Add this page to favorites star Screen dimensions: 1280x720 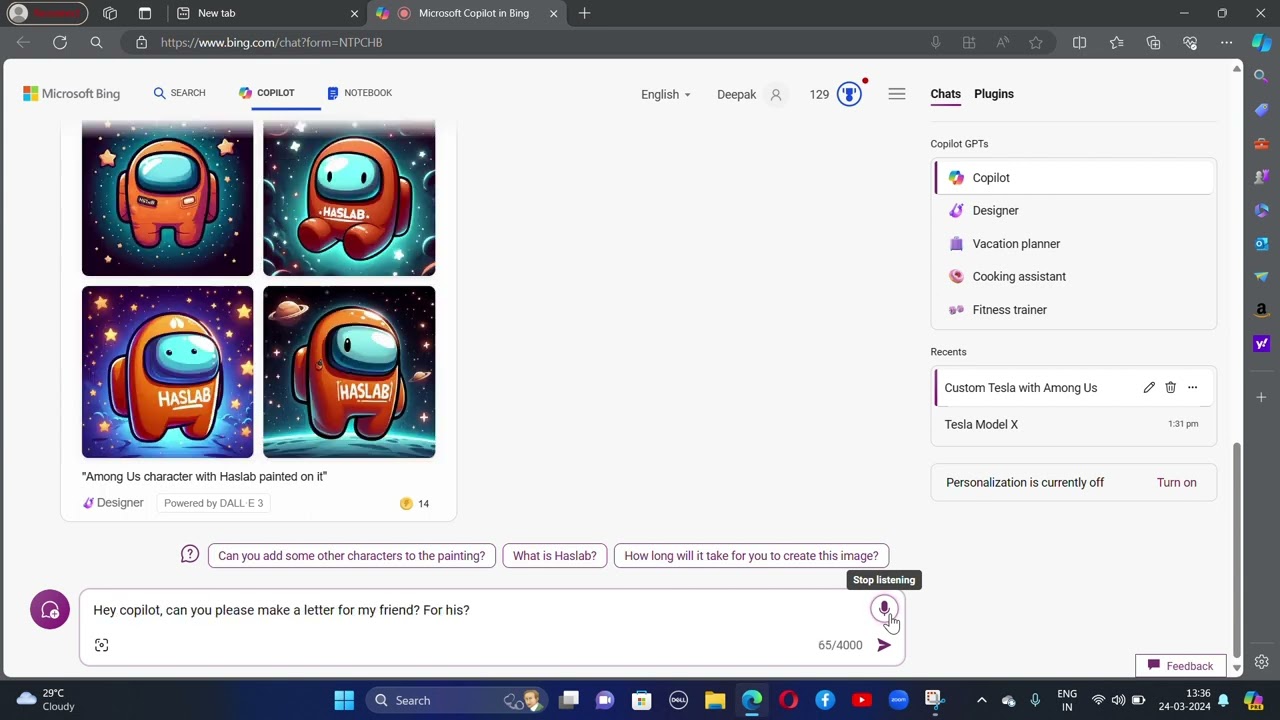click(1036, 42)
